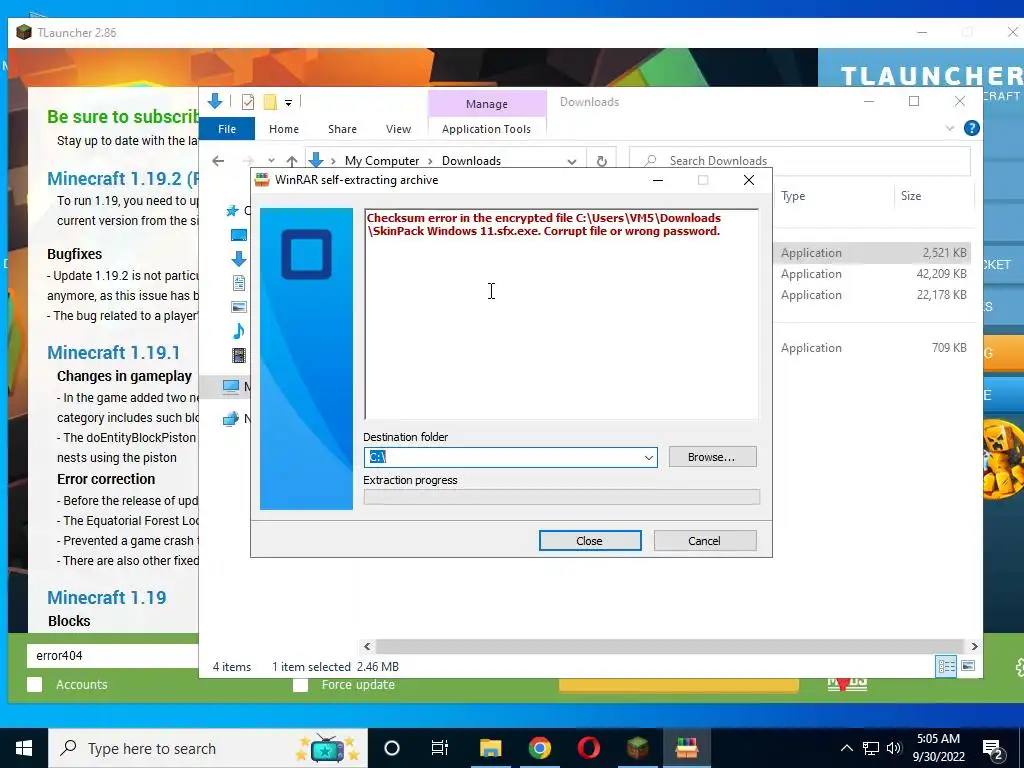Viewport: 1024px width, 768px height.
Task: Select the 22,178 KB Application row
Action: tap(874, 295)
